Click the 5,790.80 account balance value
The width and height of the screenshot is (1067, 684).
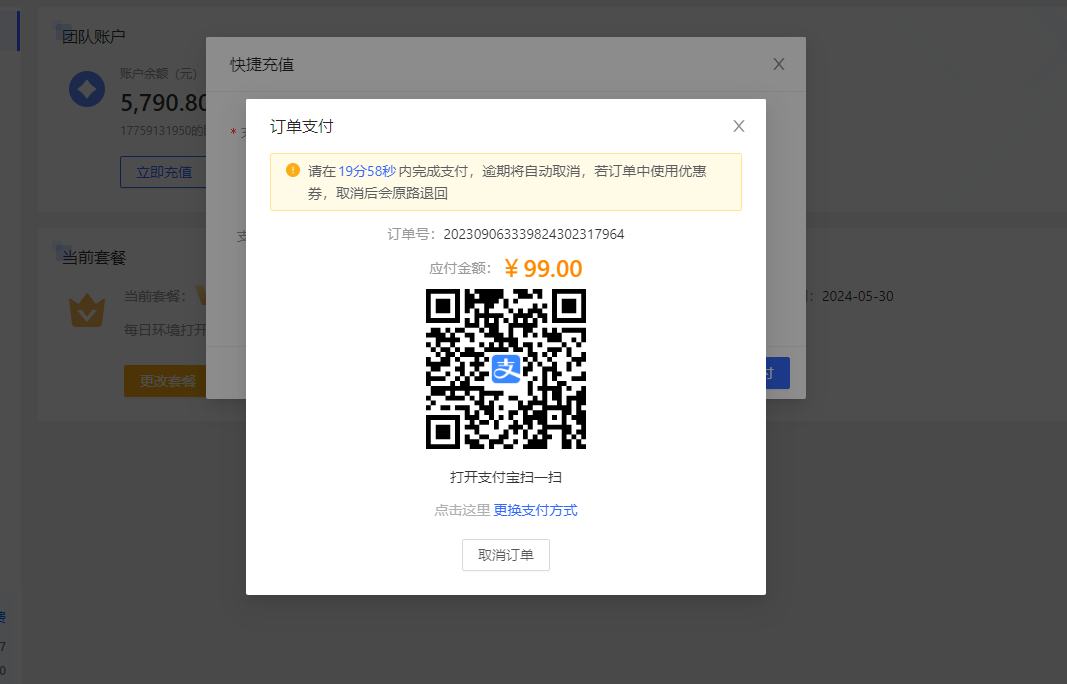(x=163, y=103)
